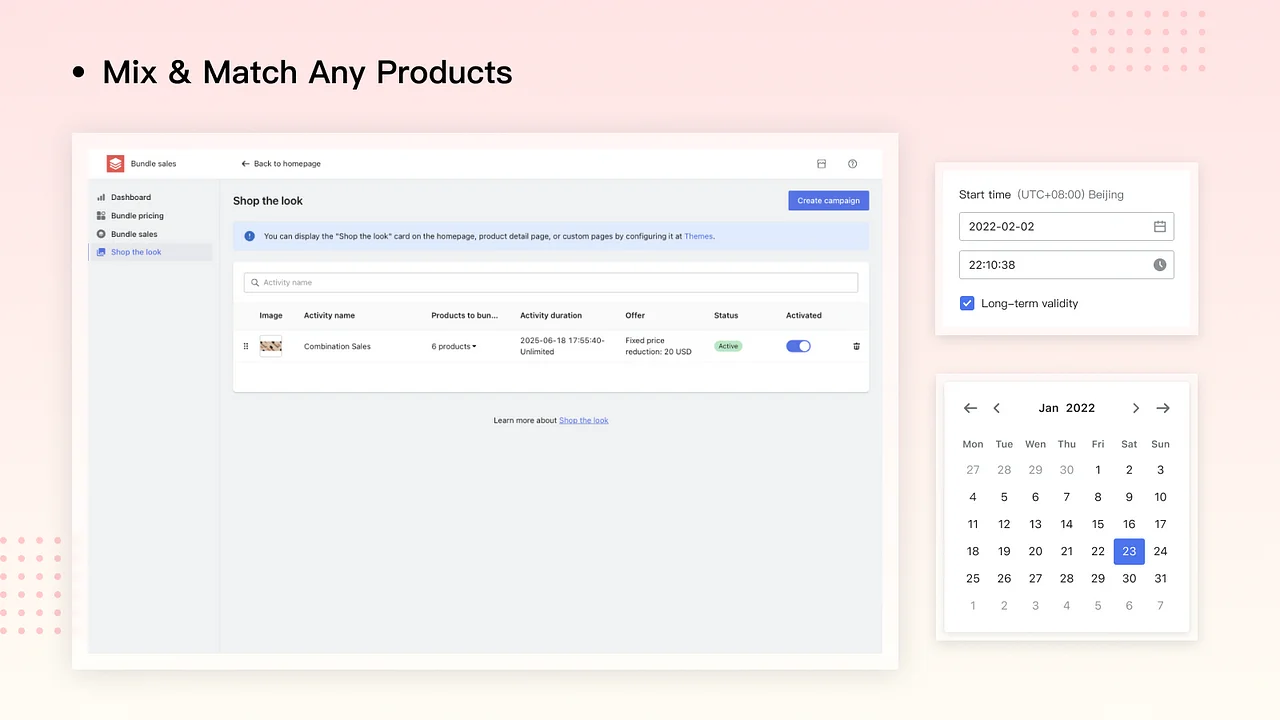The height and width of the screenshot is (720, 1280).
Task: Go to next month in the calendar
Action: point(1135,408)
